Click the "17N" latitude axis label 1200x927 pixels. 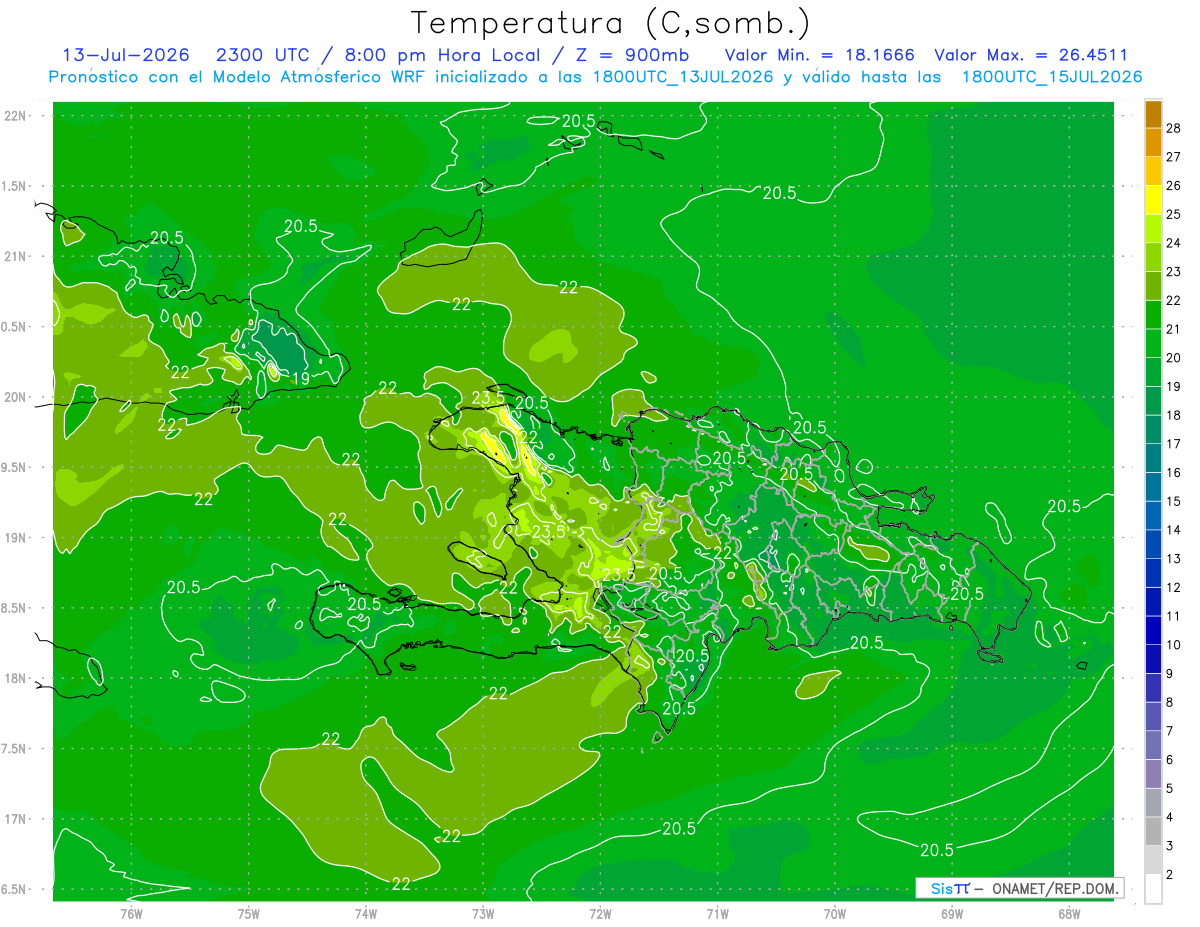point(14,819)
